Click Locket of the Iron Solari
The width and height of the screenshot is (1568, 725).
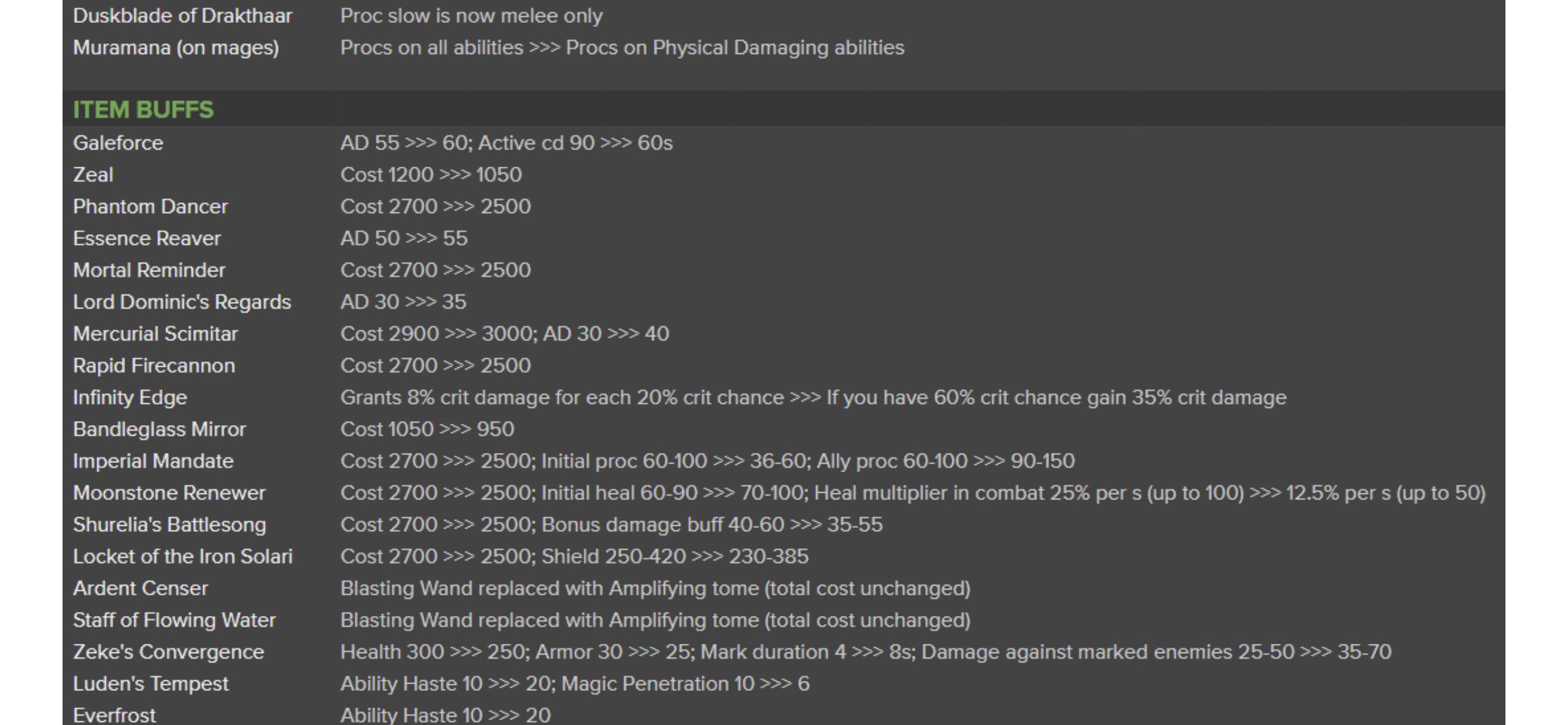[x=182, y=556]
